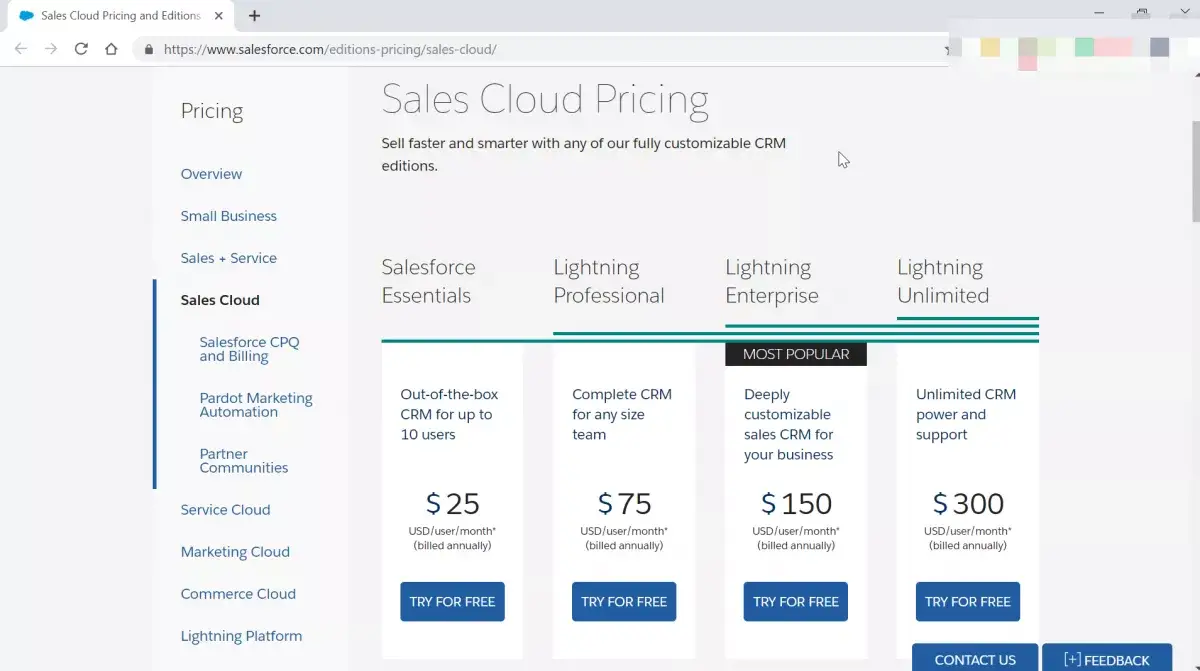Open Lightning Platform in sidebar
Screen dimensions: 1200x671
tap(241, 636)
